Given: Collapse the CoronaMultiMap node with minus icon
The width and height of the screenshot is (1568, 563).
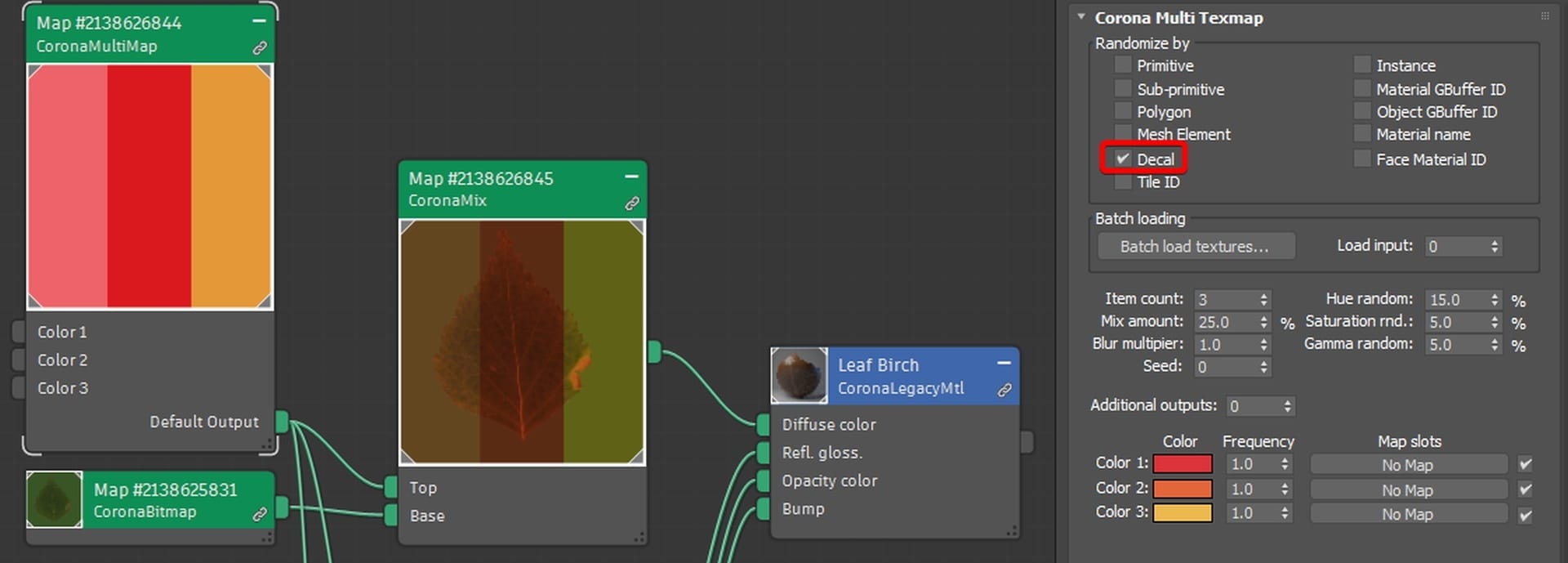Looking at the screenshot, I should point(259,21).
